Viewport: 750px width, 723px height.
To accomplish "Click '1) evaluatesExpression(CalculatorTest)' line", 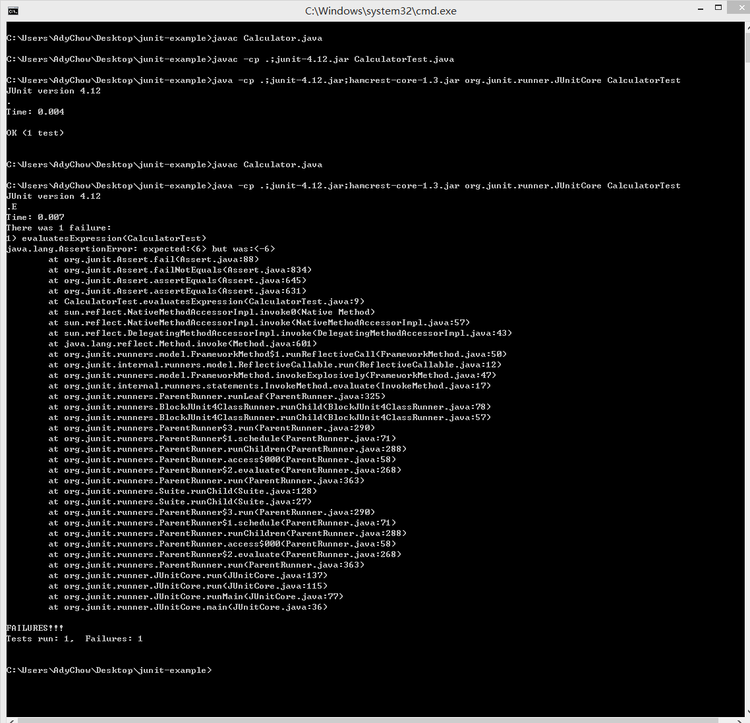I will point(106,238).
